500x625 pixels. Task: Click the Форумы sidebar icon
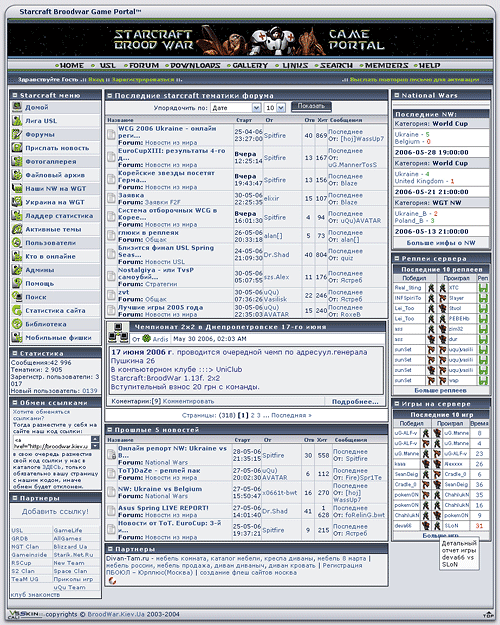click(17, 134)
